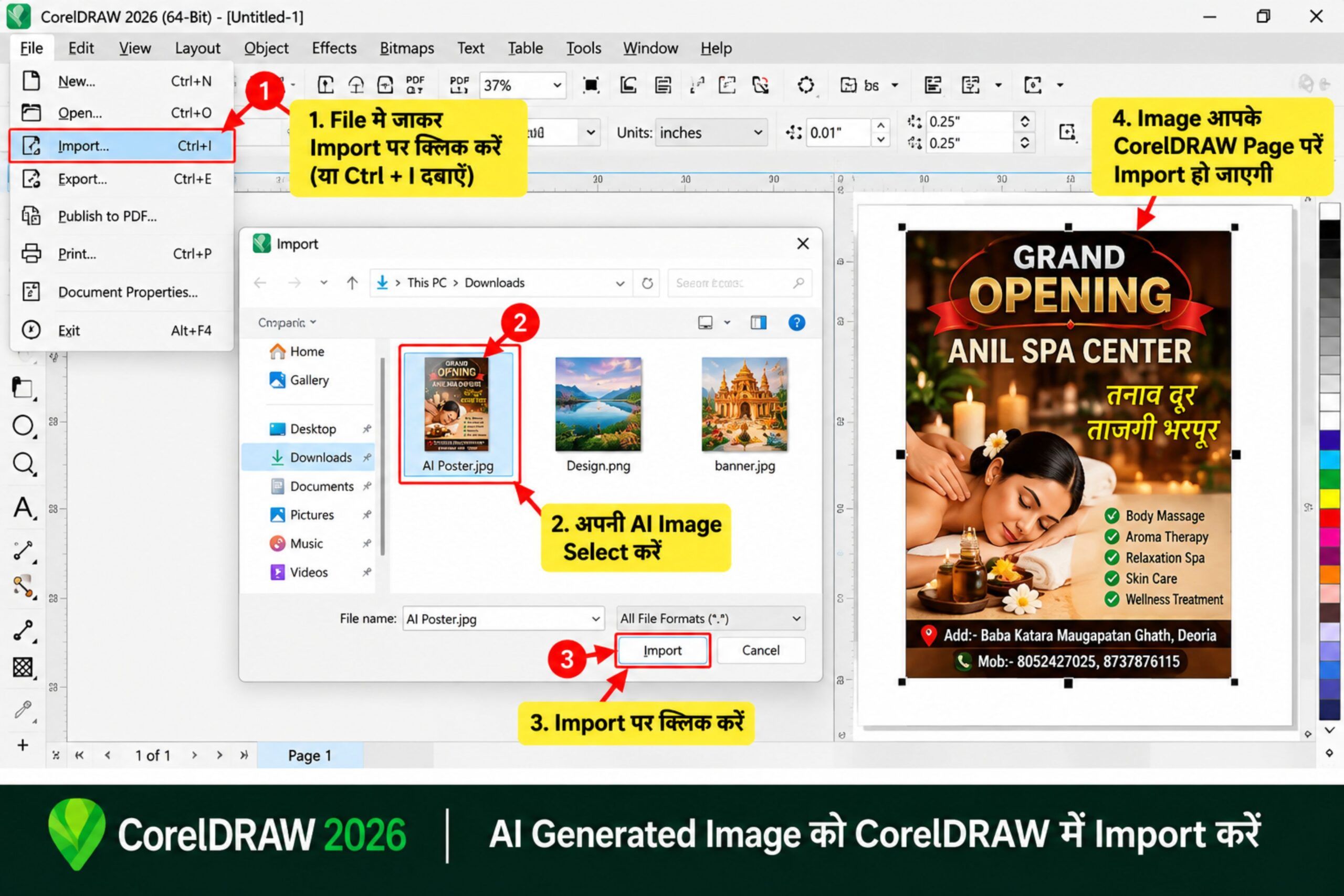Go to the first page in page navigator
Screen dimensions: 1344x896
pos(79,755)
